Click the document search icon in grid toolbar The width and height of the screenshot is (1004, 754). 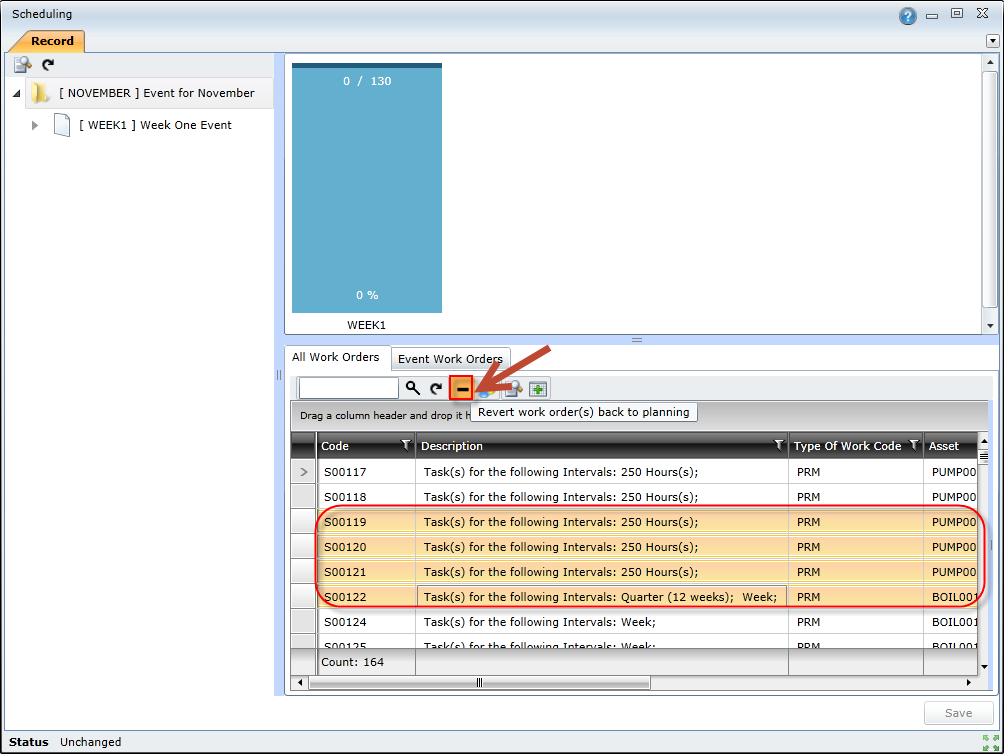pos(514,389)
